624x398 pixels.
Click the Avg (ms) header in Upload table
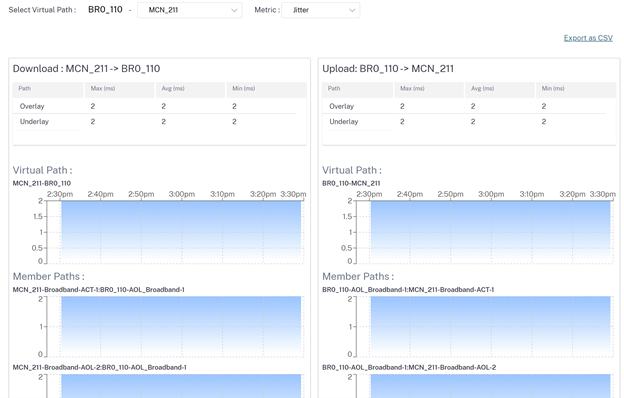click(500, 89)
